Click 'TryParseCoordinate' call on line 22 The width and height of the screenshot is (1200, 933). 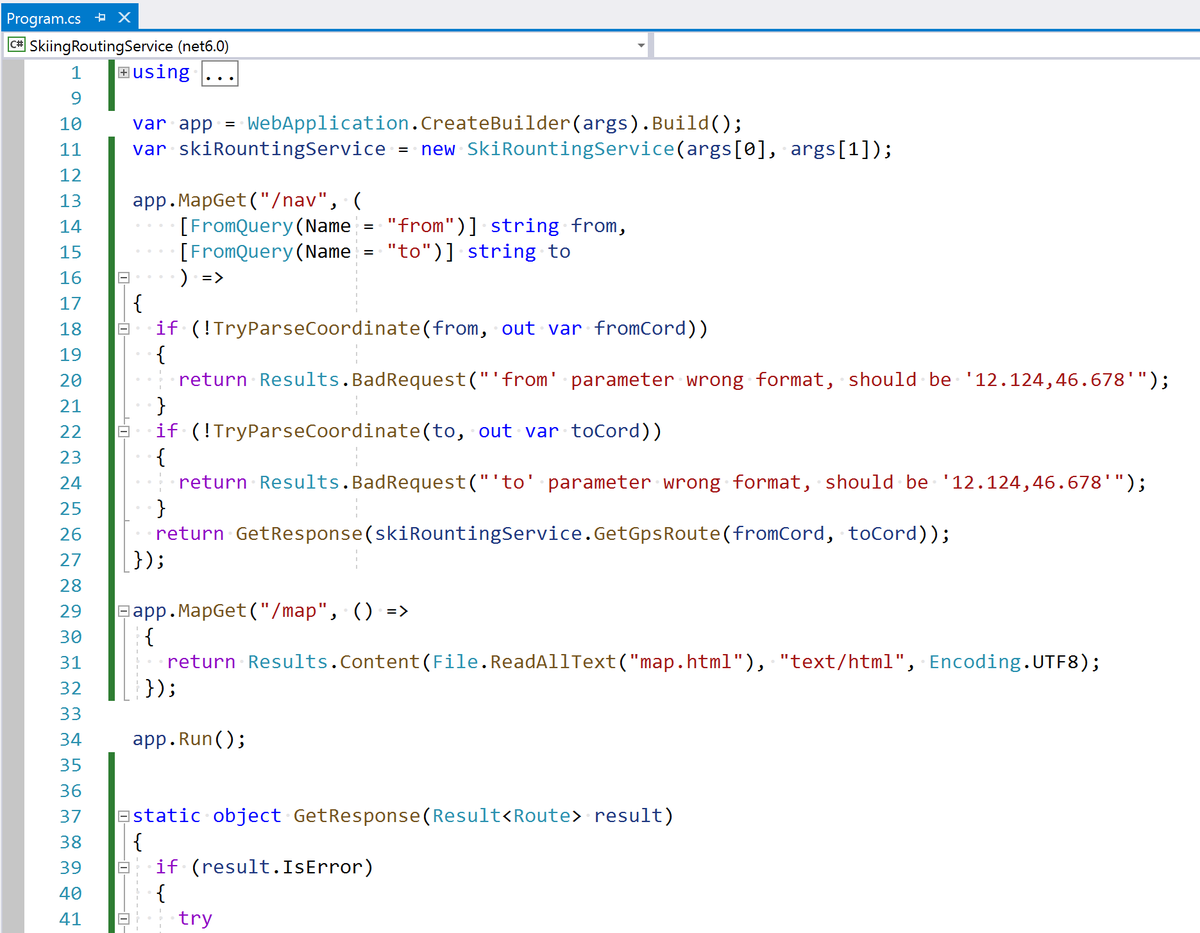[317, 431]
